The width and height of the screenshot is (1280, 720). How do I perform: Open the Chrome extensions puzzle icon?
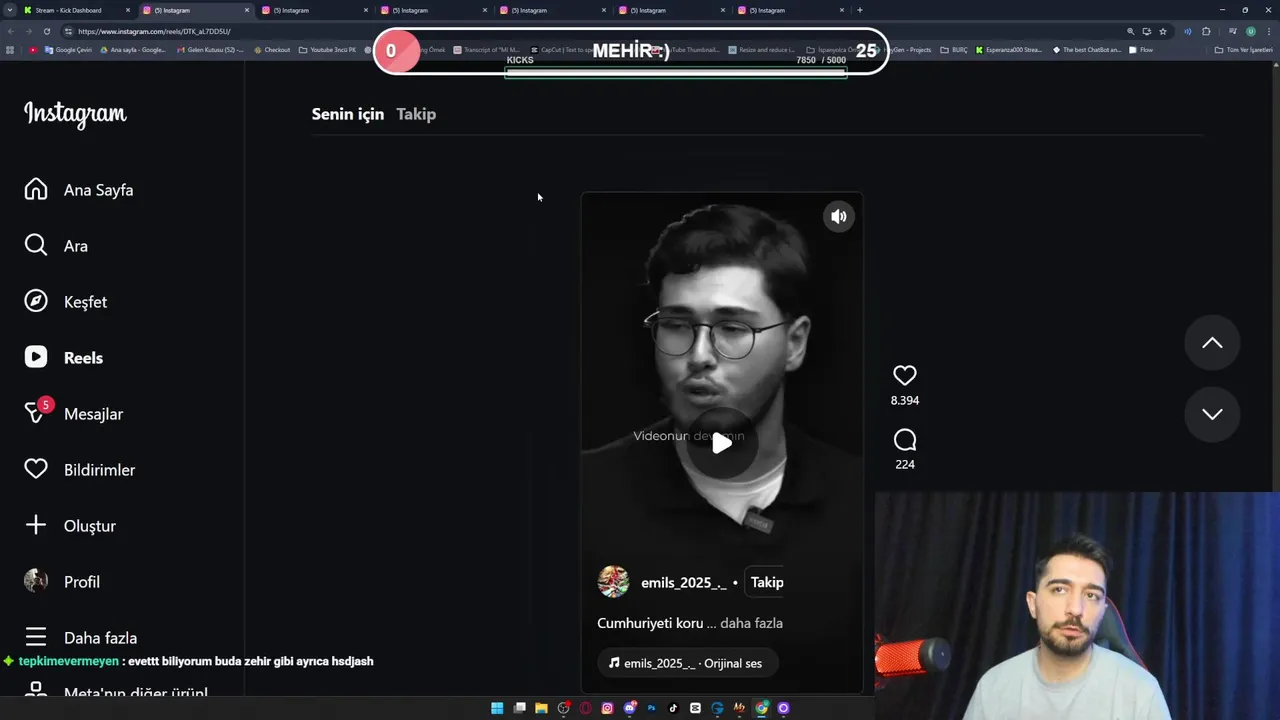point(1206,31)
